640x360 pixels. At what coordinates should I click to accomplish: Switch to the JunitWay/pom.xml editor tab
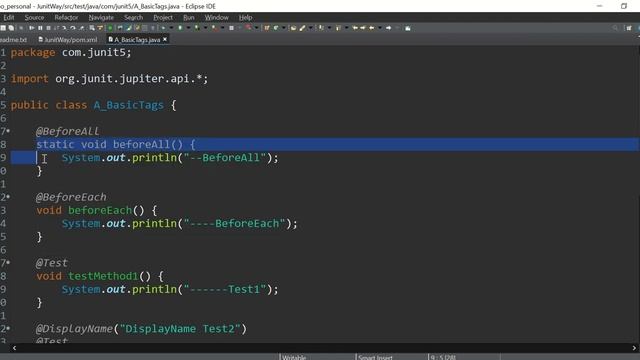(x=68, y=40)
